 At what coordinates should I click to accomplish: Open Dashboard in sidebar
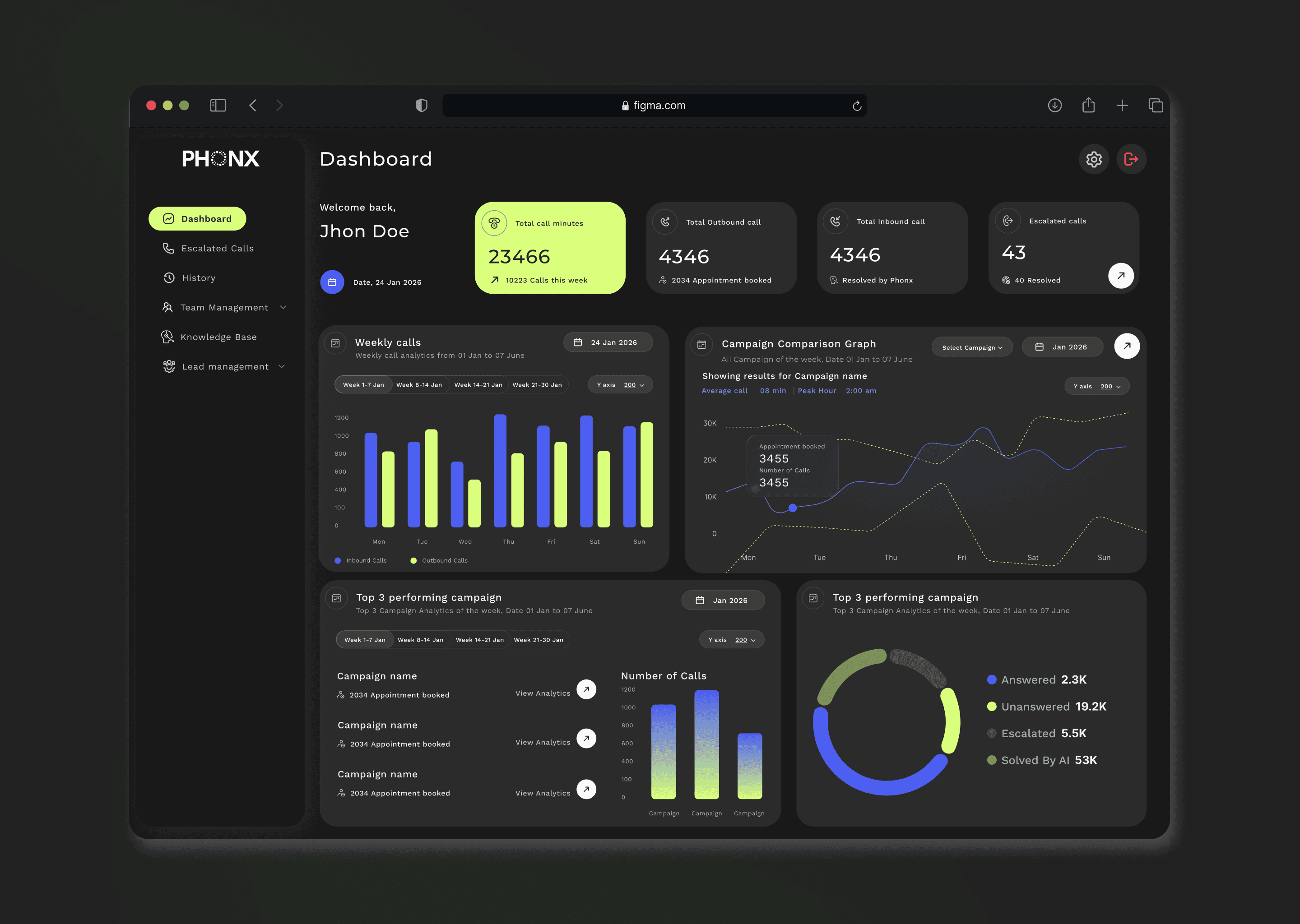tap(198, 218)
